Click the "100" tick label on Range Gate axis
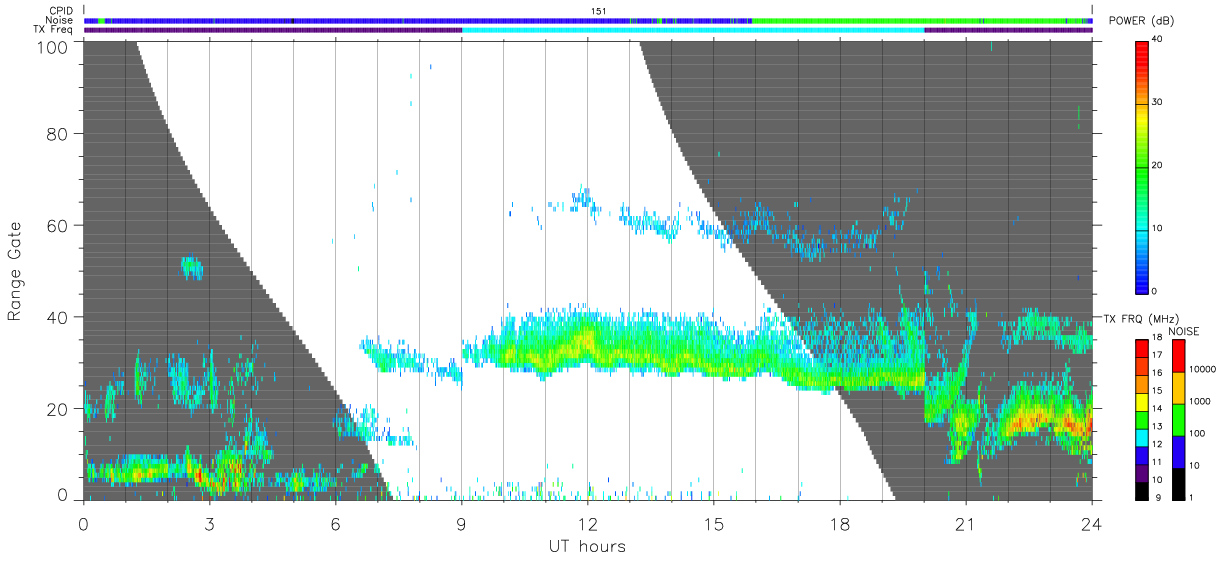The width and height of the screenshot is (1228, 567). (52, 46)
